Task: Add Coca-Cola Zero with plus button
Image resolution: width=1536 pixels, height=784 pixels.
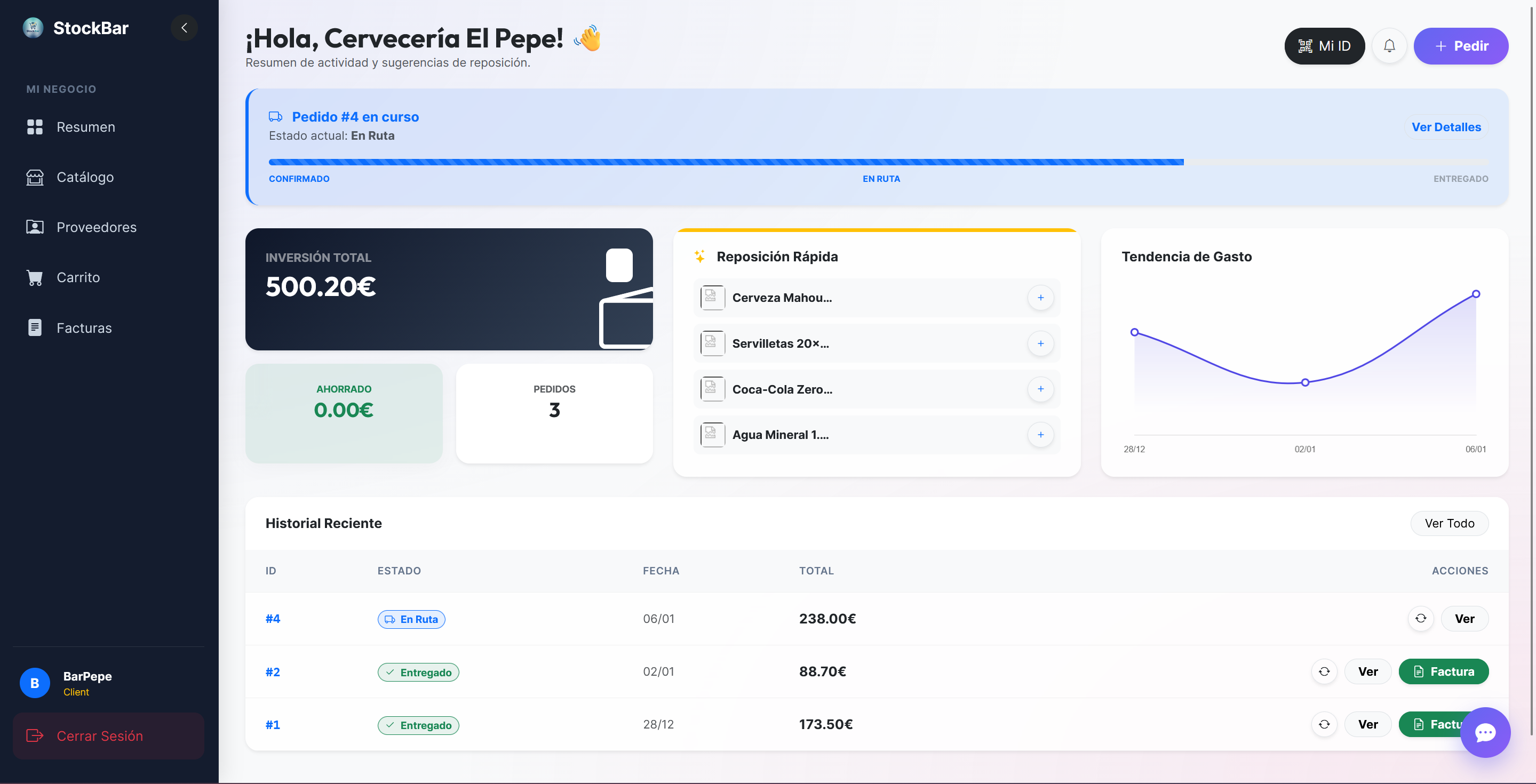Action: [x=1040, y=389]
